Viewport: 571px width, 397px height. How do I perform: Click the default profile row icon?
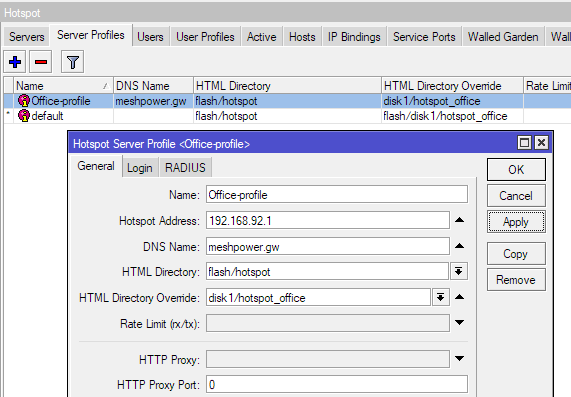tap(24, 116)
